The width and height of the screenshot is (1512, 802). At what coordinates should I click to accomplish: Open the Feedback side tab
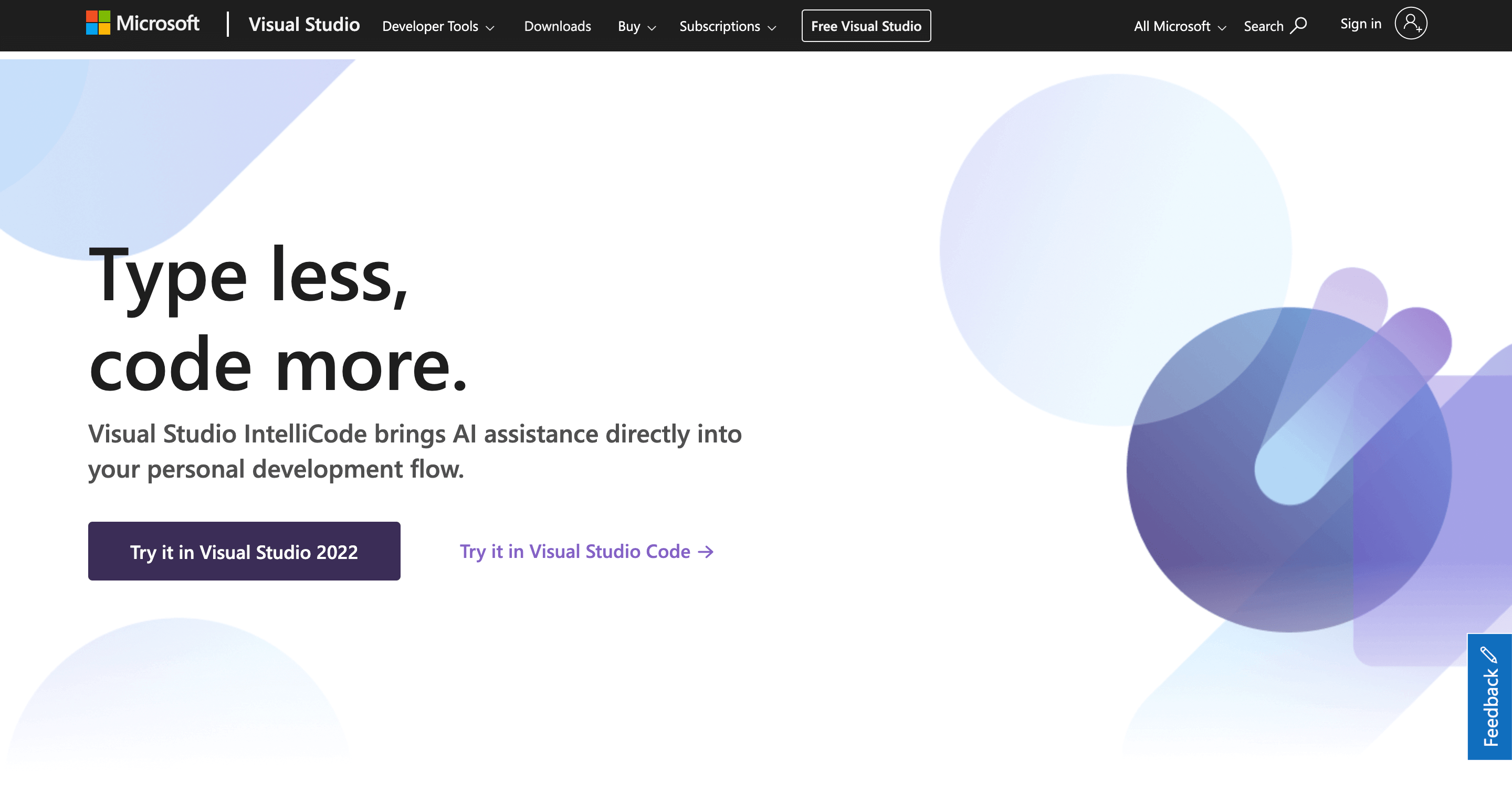pos(1490,697)
